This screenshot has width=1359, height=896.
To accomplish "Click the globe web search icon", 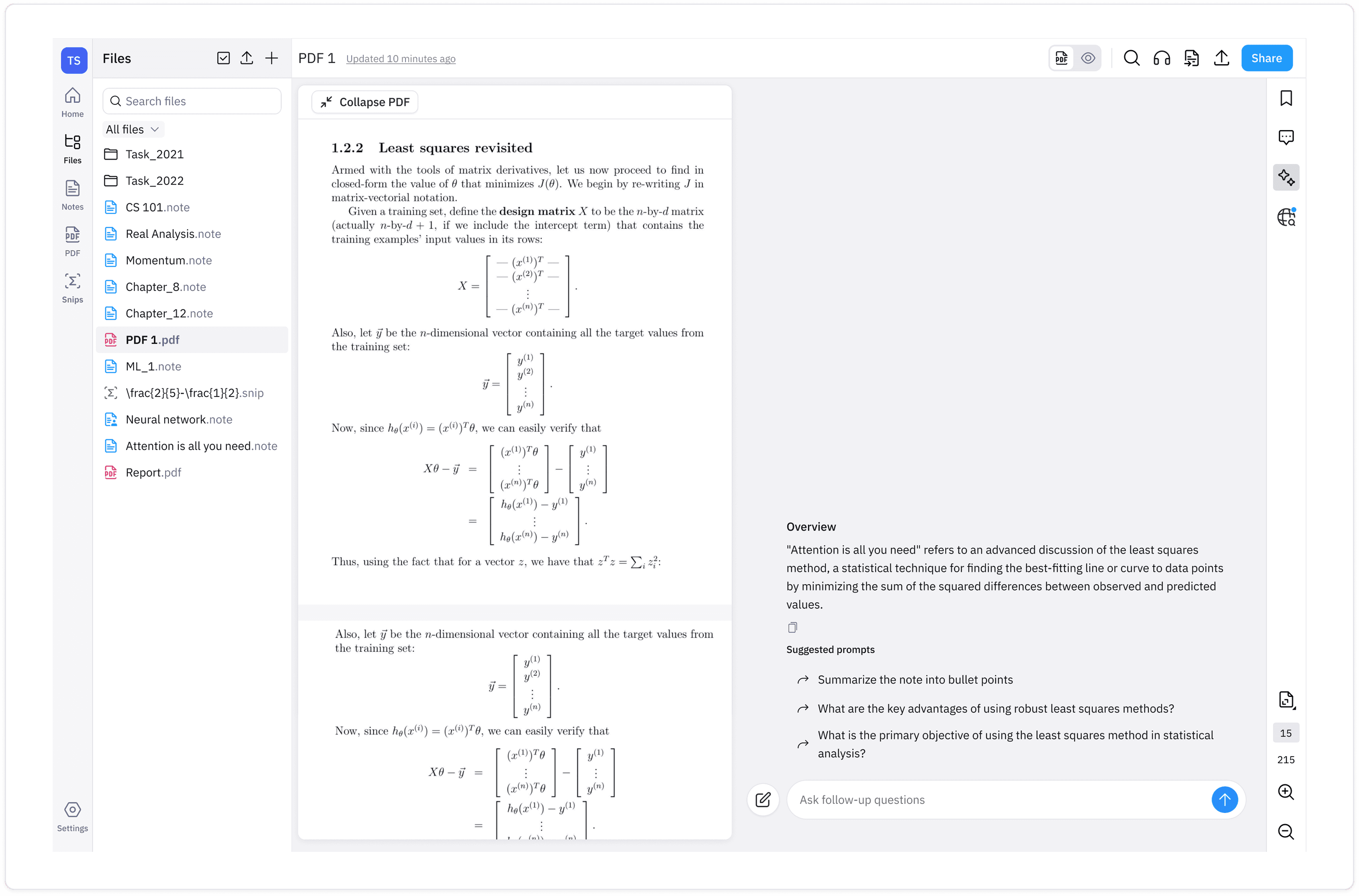I will tap(1286, 217).
